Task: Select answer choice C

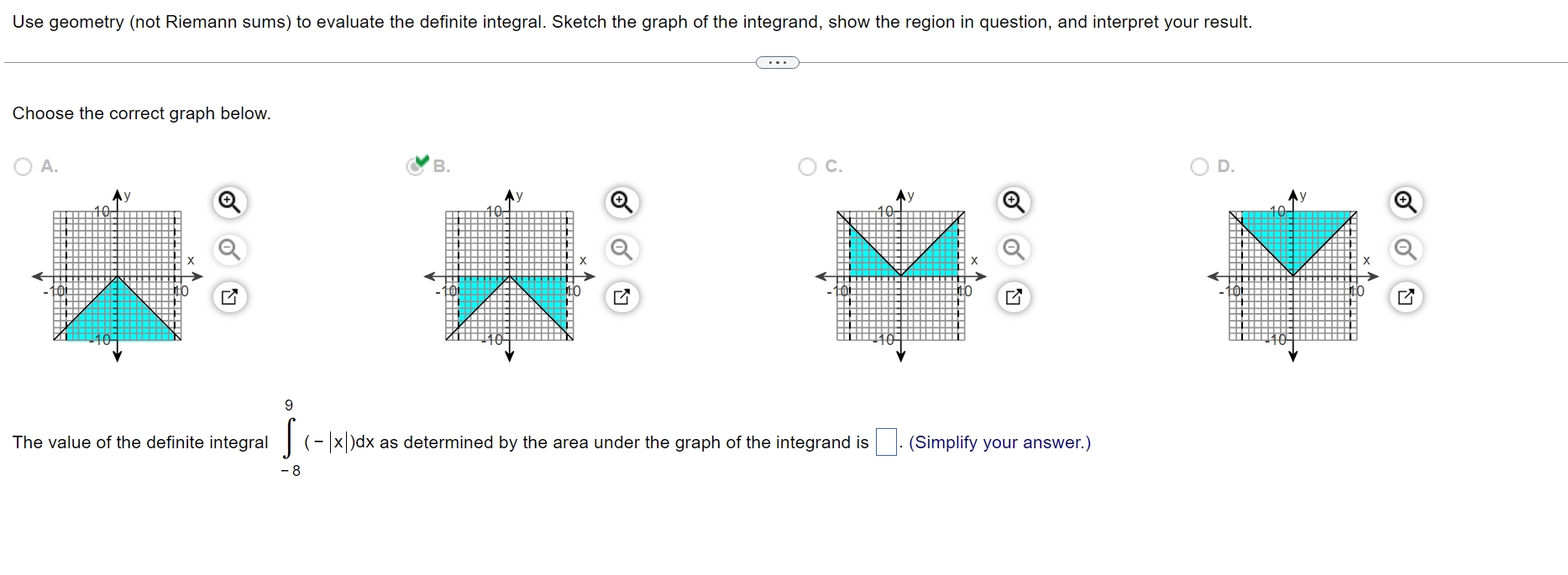Action: click(807, 166)
